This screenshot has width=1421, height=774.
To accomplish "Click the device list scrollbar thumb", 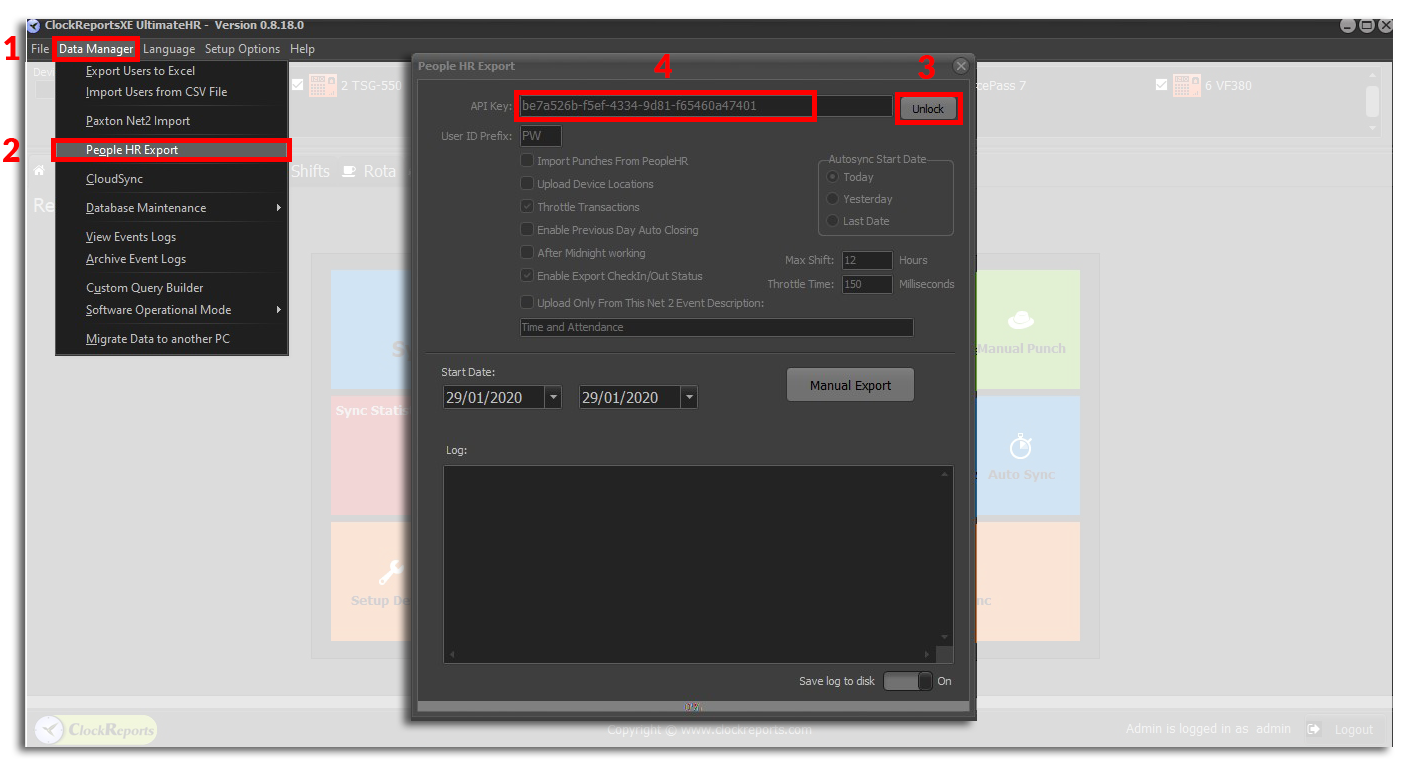I will pos(1372,101).
